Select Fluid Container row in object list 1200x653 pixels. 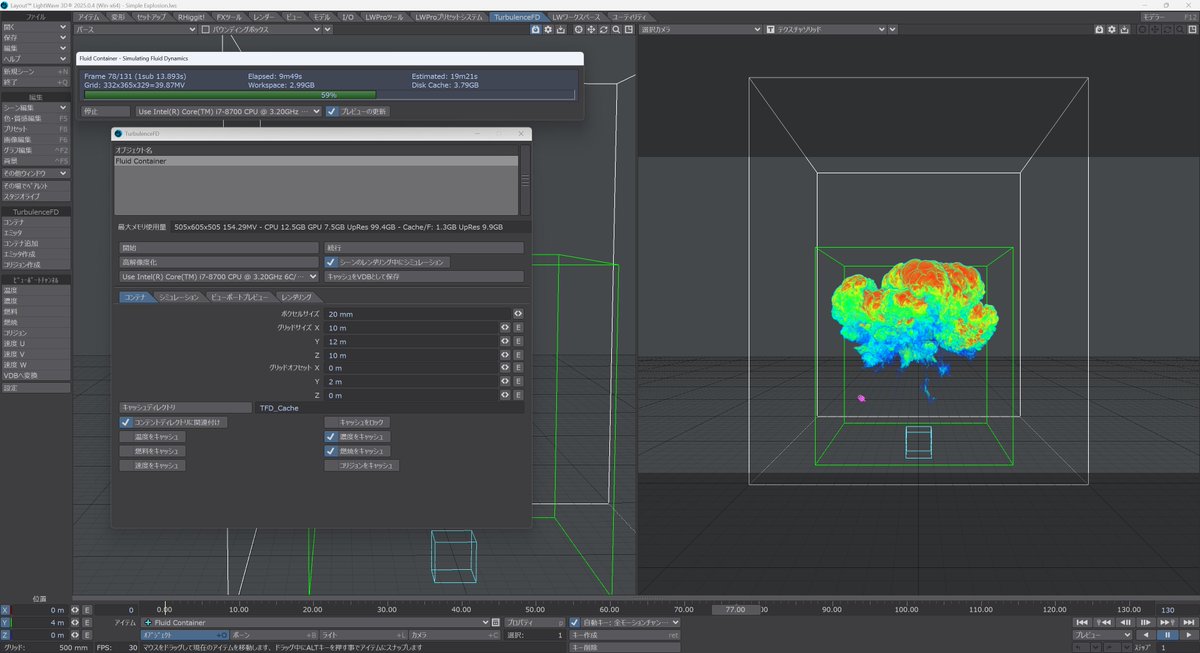click(317, 161)
